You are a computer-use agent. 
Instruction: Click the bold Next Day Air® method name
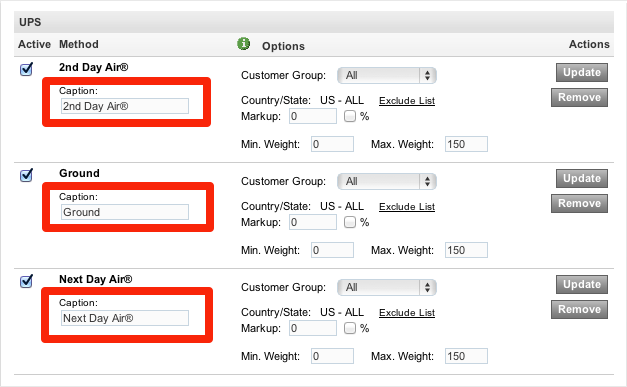[96, 279]
